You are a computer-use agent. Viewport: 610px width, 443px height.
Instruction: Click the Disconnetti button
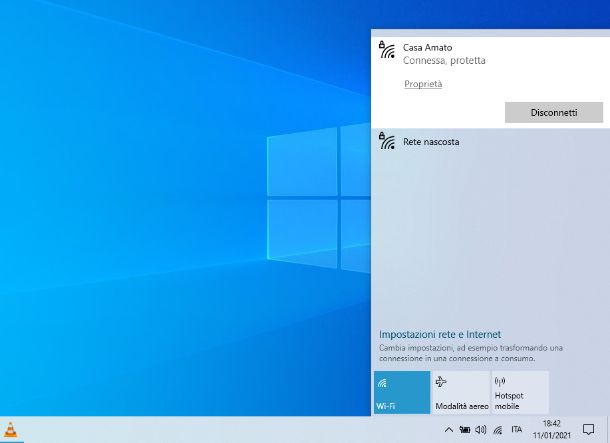click(x=553, y=113)
